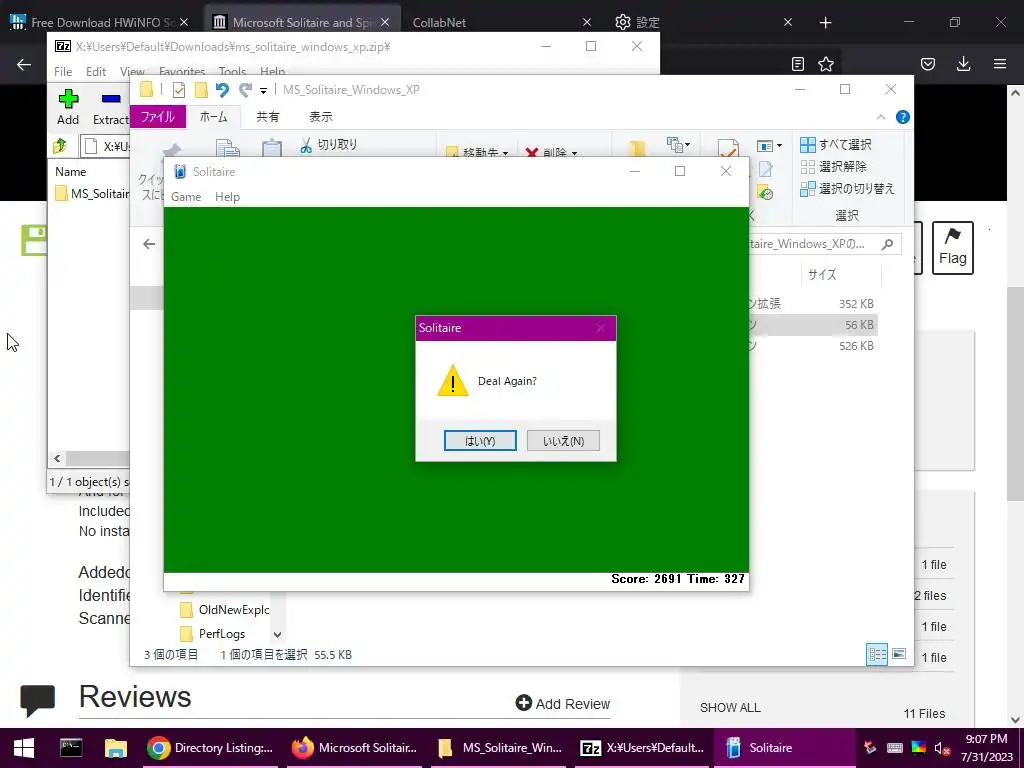Viewport: 1024px width, 768px height.
Task: Click the Solitaire window title icon
Action: (x=180, y=171)
